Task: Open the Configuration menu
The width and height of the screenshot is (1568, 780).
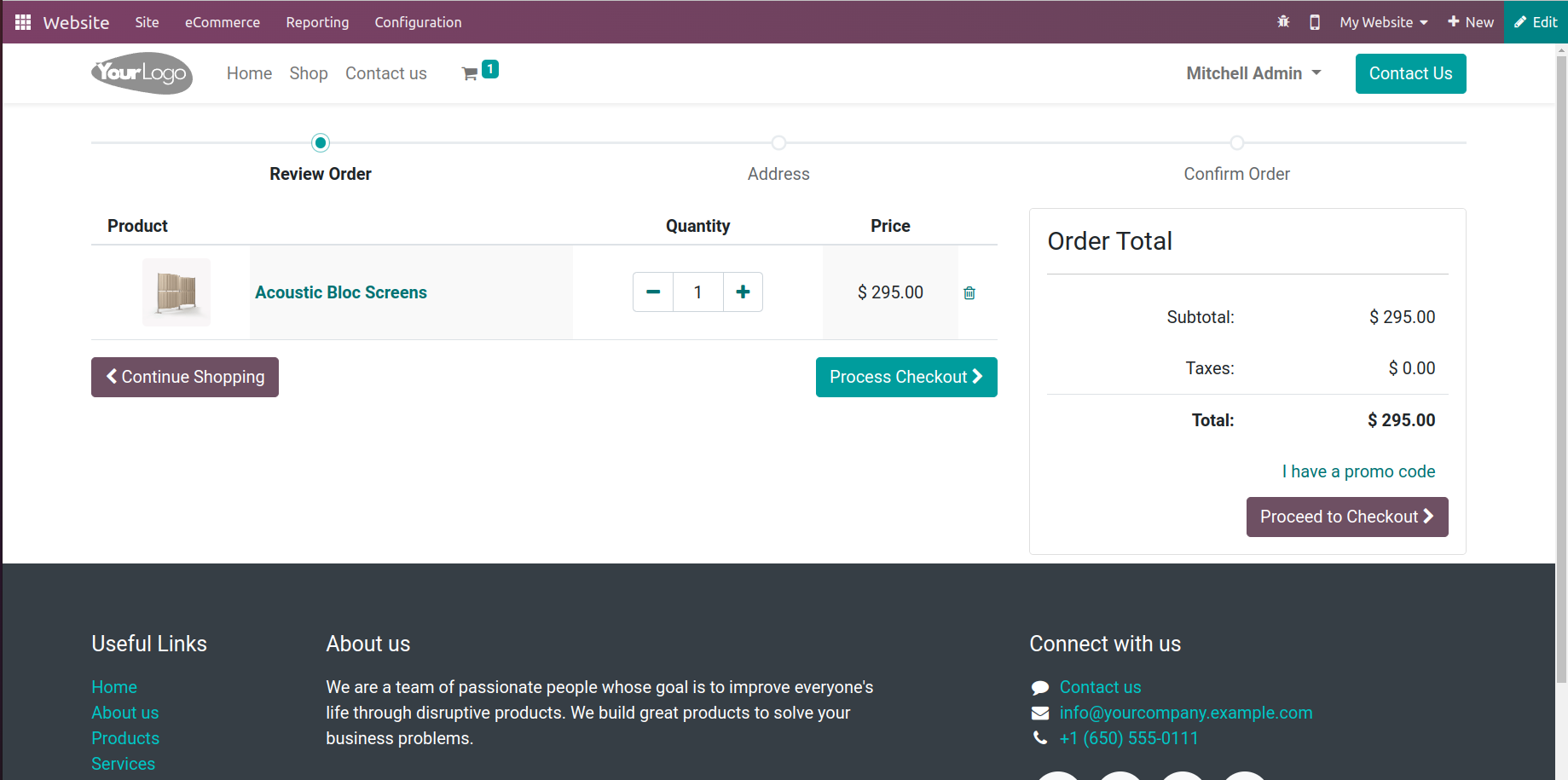Action: coord(418,22)
